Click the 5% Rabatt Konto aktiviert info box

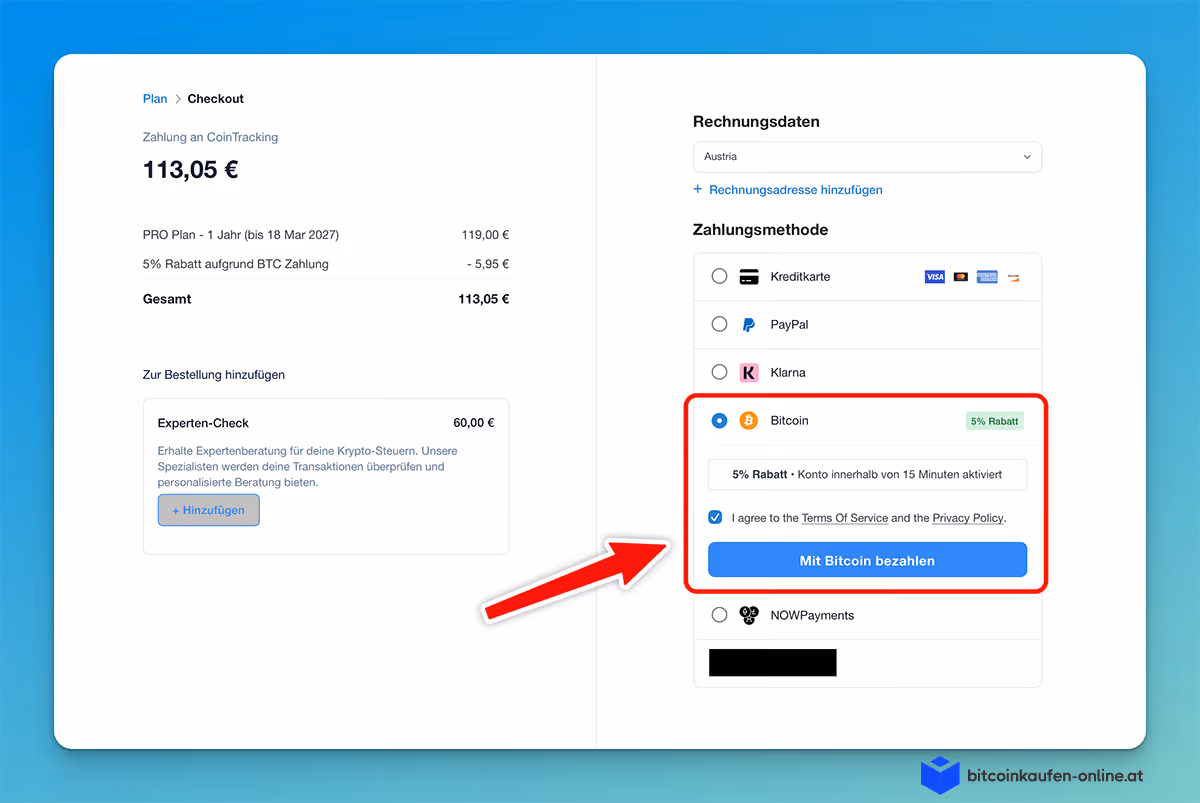click(867, 475)
